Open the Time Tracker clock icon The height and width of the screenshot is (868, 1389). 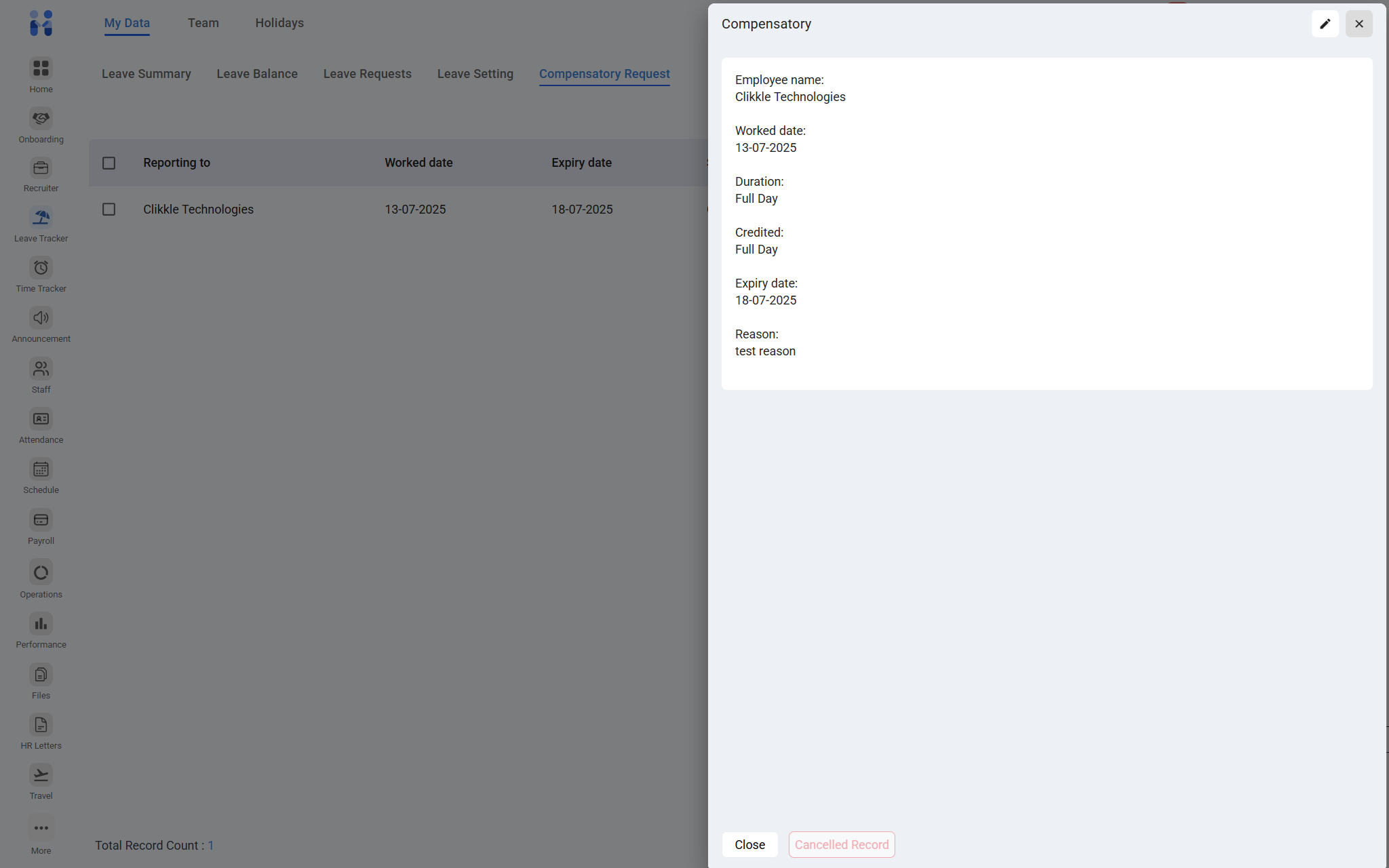pos(41,268)
